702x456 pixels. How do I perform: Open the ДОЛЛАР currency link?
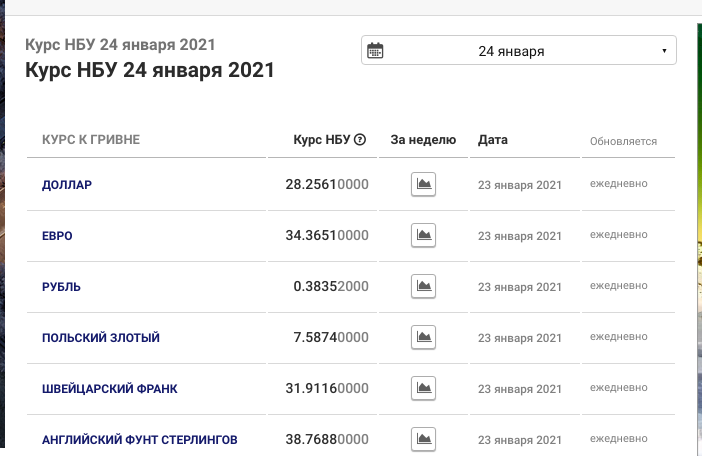tap(67, 185)
